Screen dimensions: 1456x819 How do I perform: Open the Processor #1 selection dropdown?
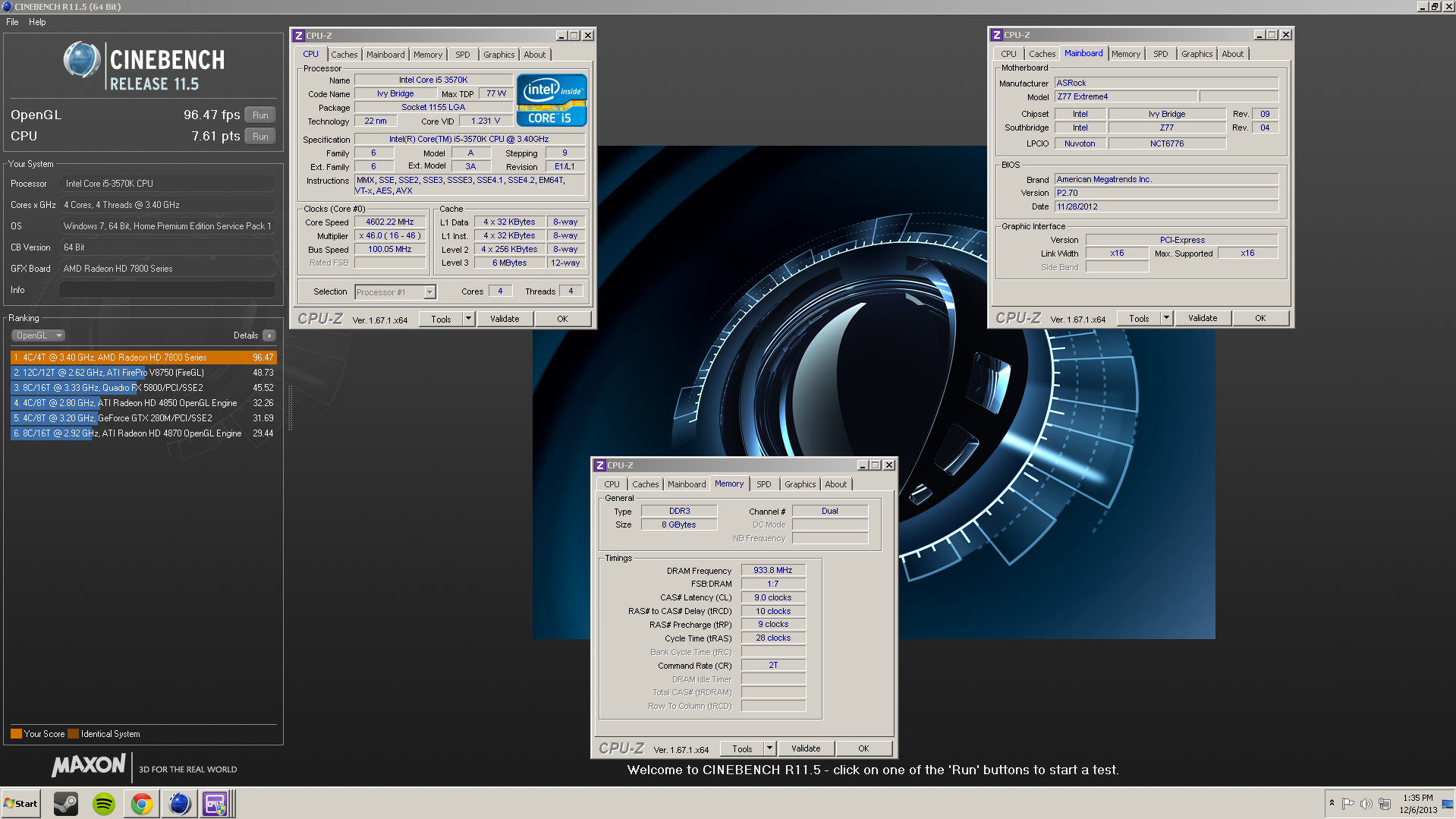click(395, 292)
